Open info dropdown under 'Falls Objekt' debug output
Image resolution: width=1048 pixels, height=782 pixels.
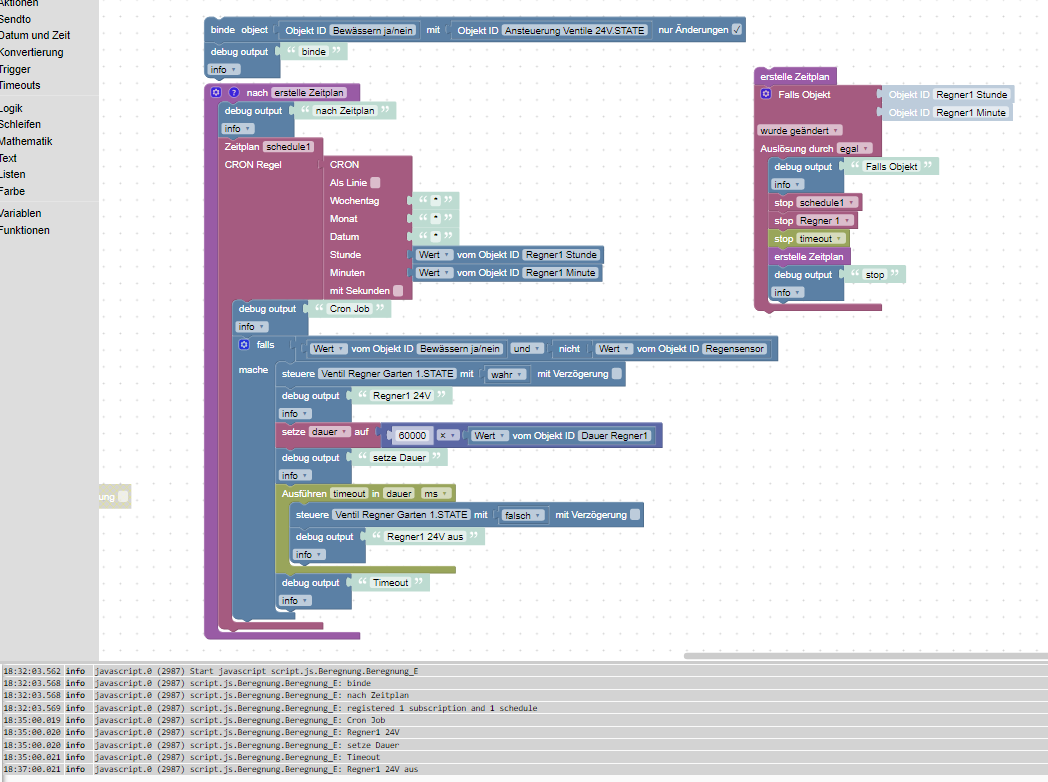coord(788,184)
